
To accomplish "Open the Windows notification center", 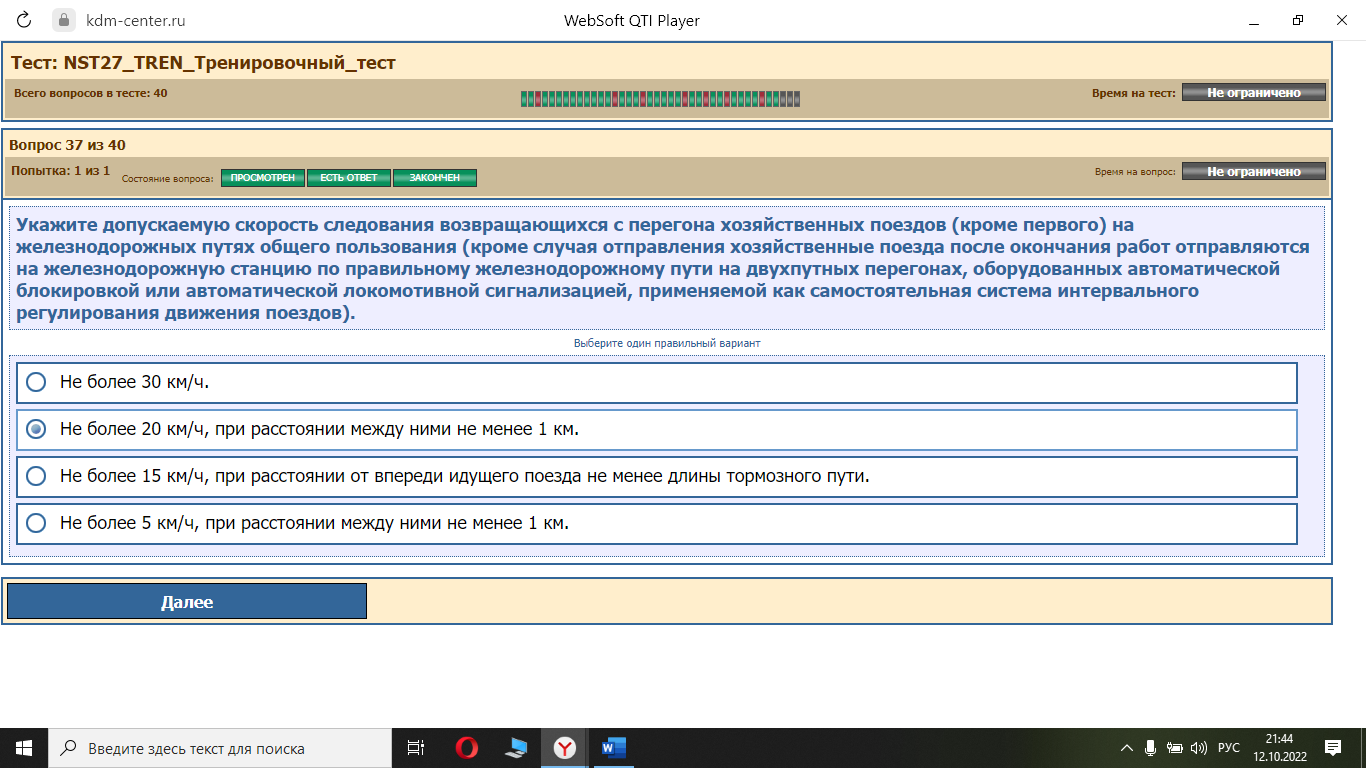I will tap(1333, 748).
